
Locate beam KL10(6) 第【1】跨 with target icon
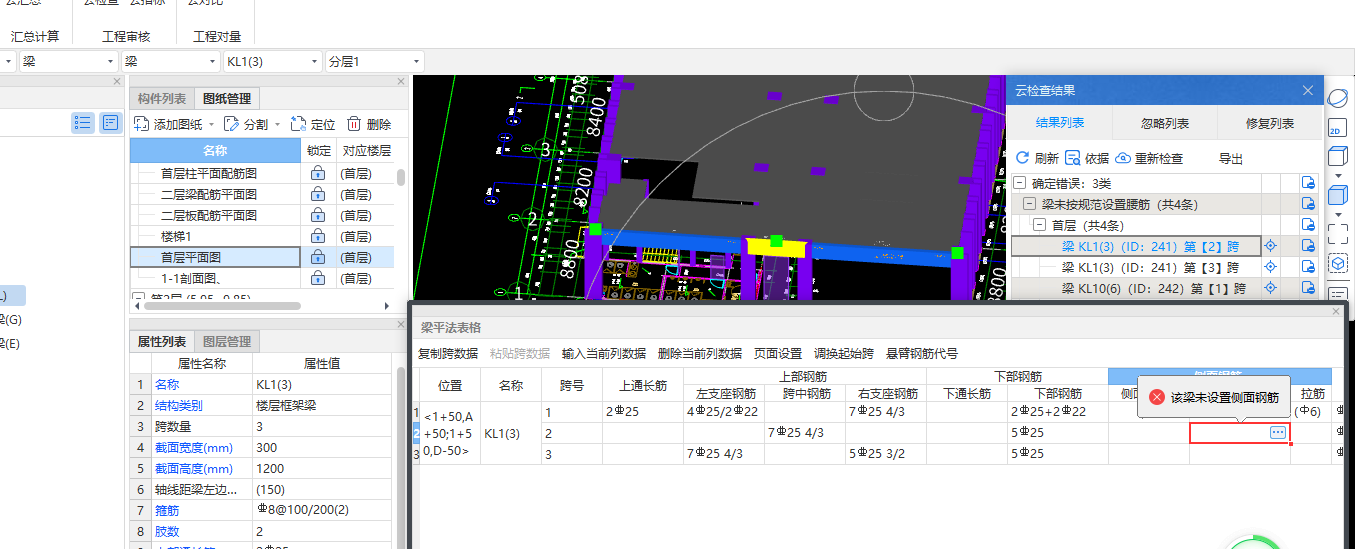(x=1271, y=288)
